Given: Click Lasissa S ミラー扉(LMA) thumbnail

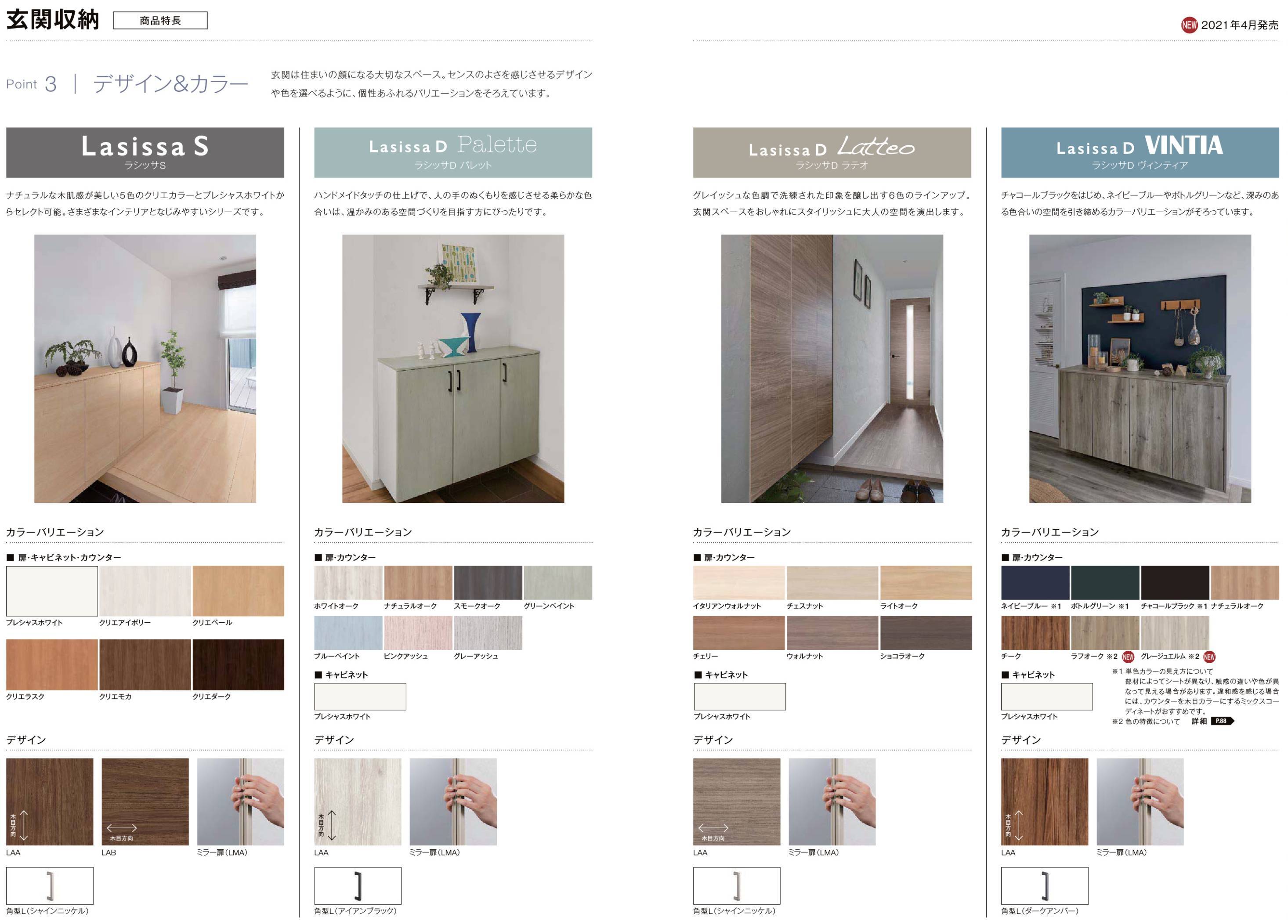Looking at the screenshot, I should [240, 801].
